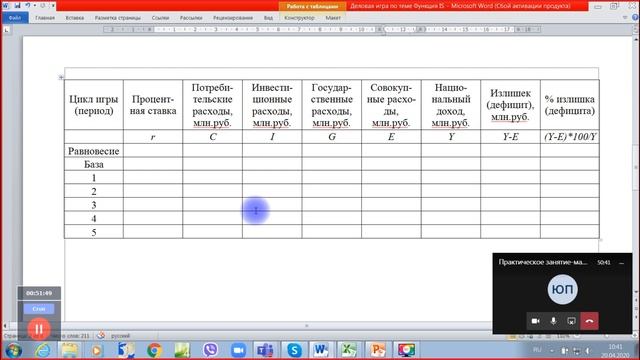This screenshot has width=640, height=360.
Task: Switch to the Вставка ribbon tab
Action: (75, 18)
